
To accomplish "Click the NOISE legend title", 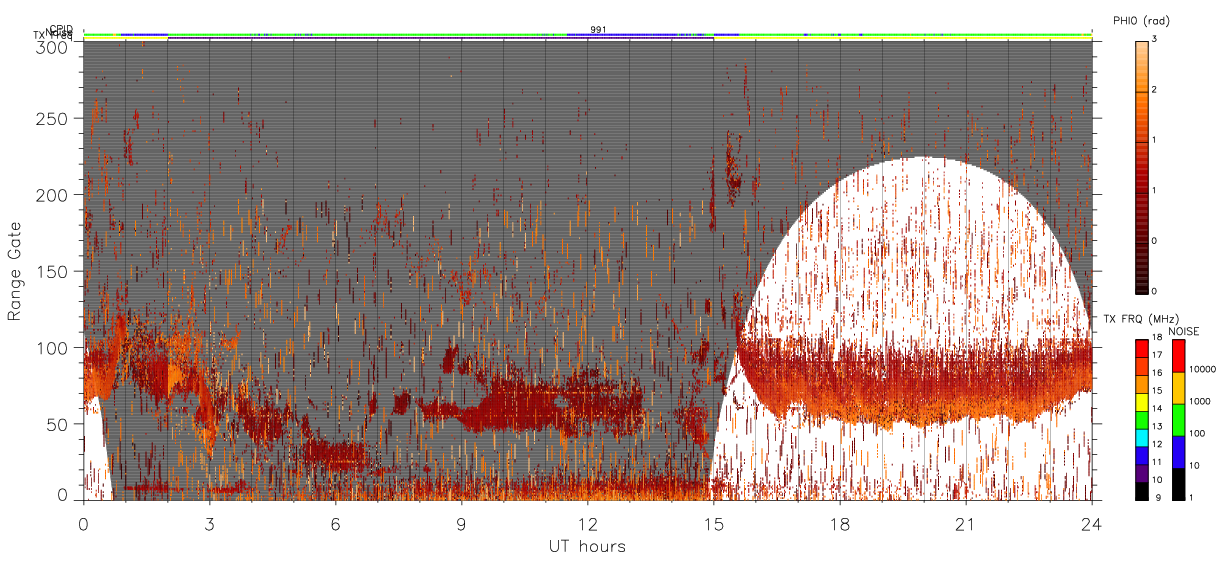I will point(1183,331).
